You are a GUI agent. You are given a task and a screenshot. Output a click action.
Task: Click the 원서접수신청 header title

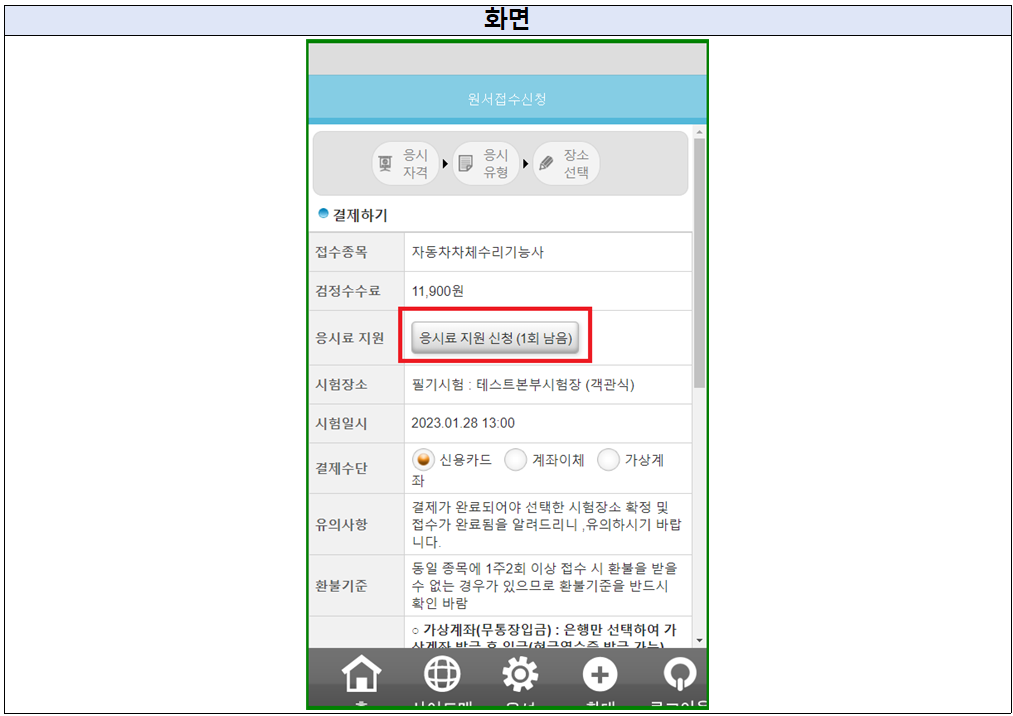tap(507, 99)
